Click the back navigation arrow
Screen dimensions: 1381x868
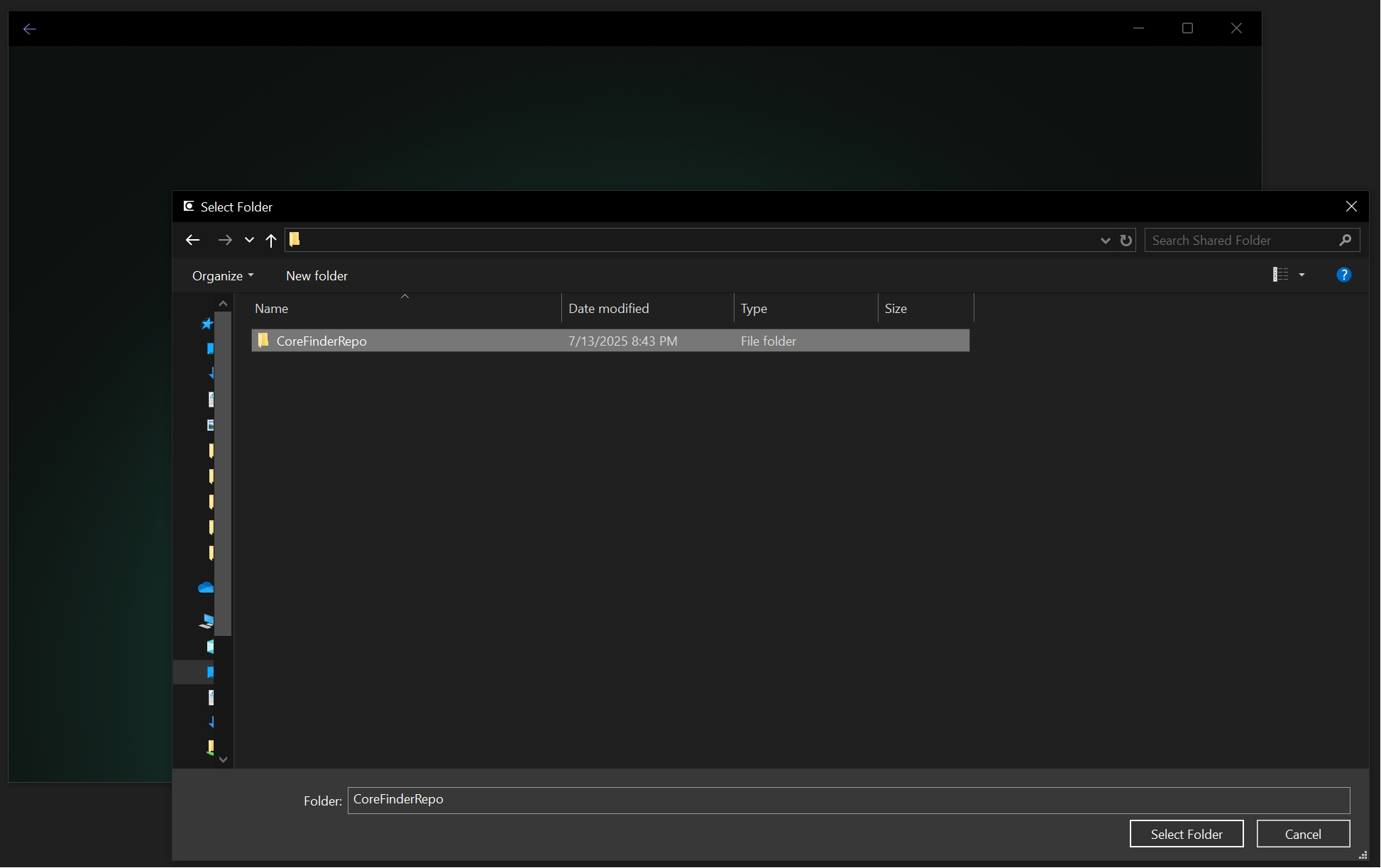pyautogui.click(x=192, y=240)
